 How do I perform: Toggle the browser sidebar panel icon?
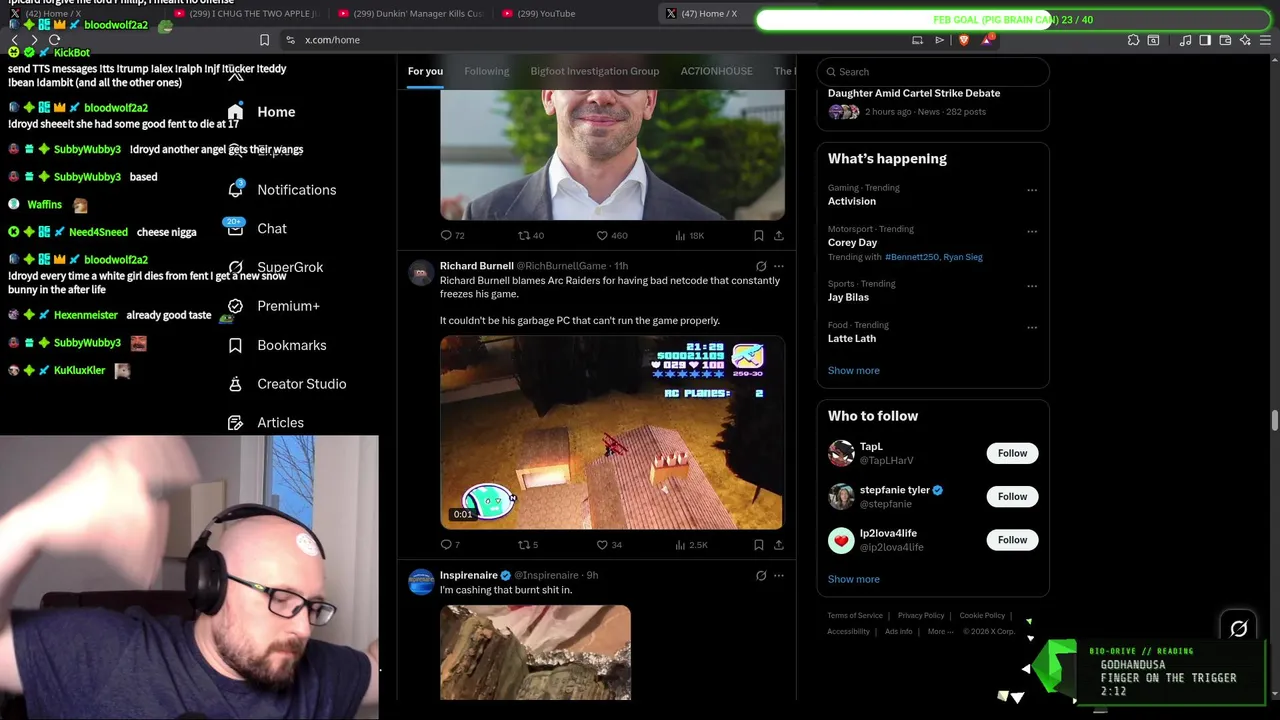pyautogui.click(x=1205, y=40)
